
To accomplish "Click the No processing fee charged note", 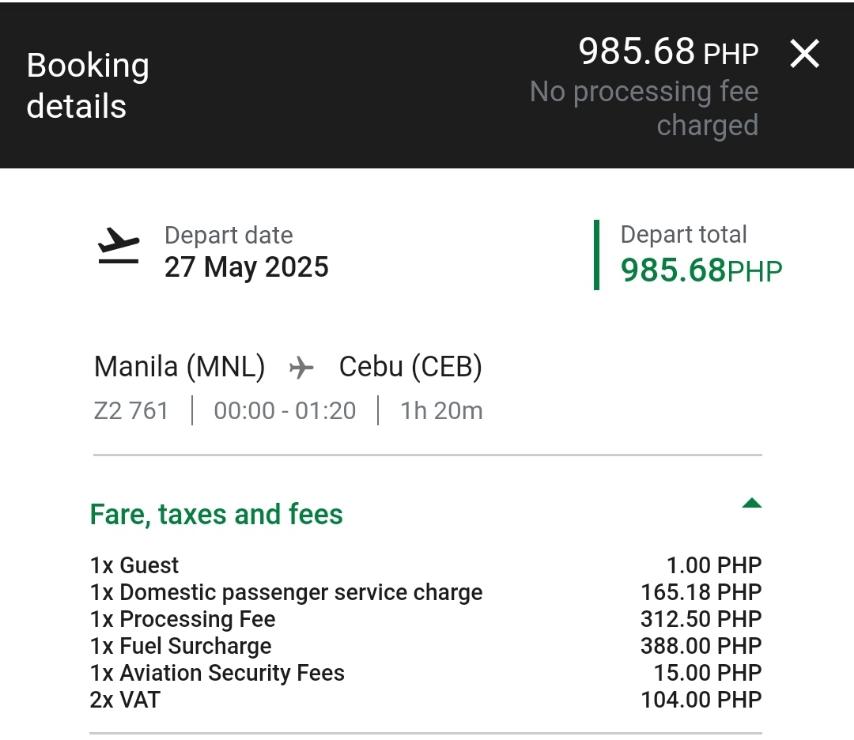I will tap(644, 108).
